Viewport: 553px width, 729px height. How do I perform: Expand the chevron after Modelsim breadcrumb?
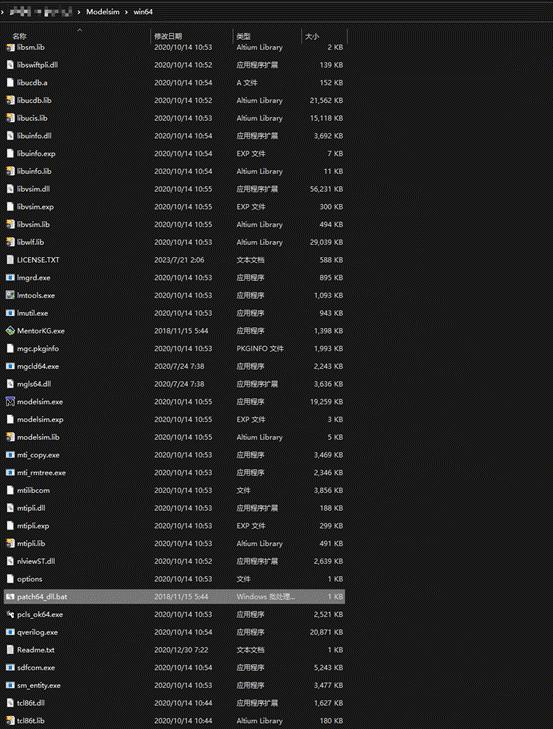click(126, 12)
